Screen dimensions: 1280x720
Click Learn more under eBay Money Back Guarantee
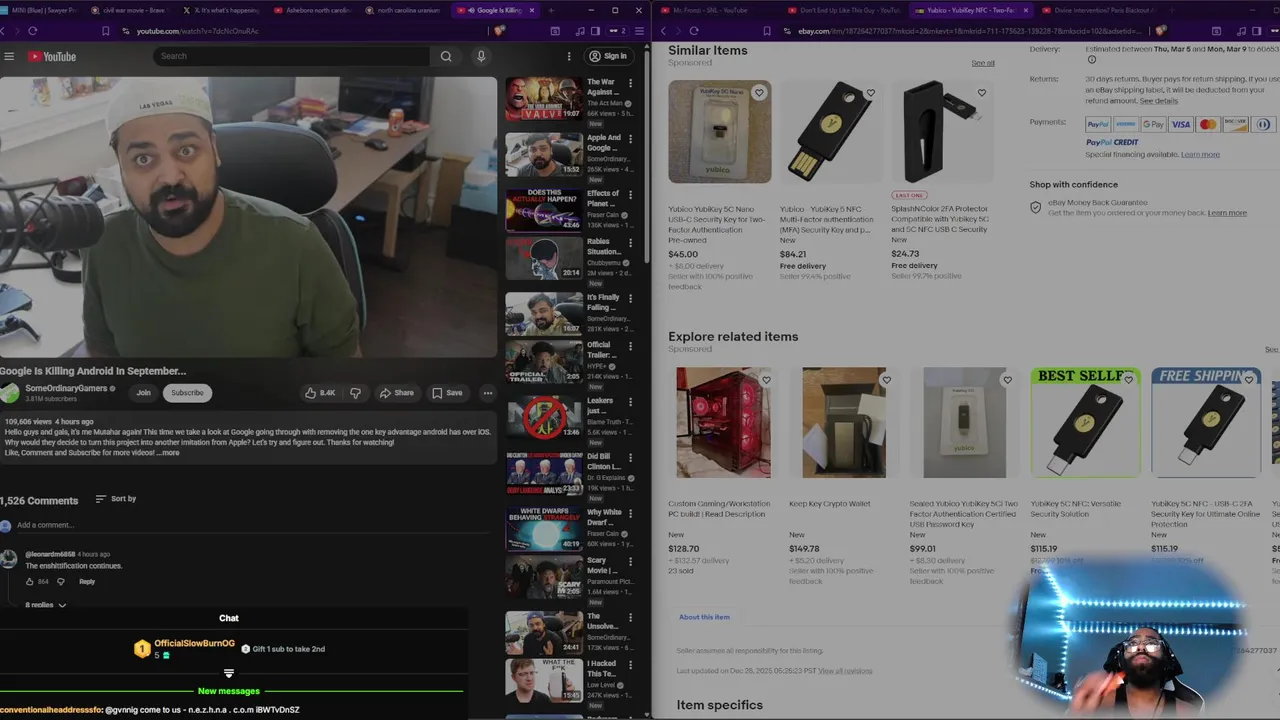1227,213
